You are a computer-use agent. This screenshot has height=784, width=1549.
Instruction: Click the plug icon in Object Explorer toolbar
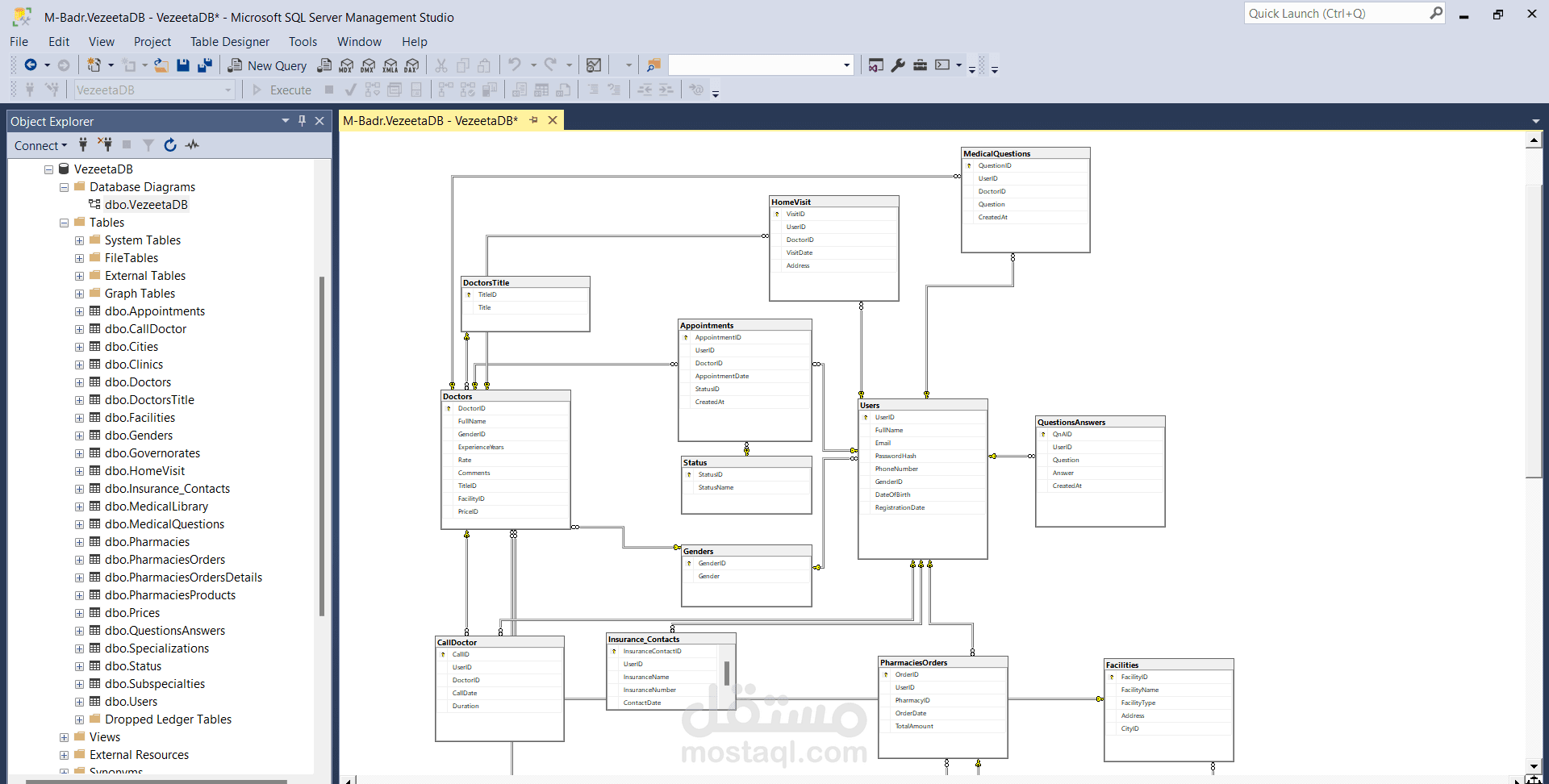click(x=83, y=145)
